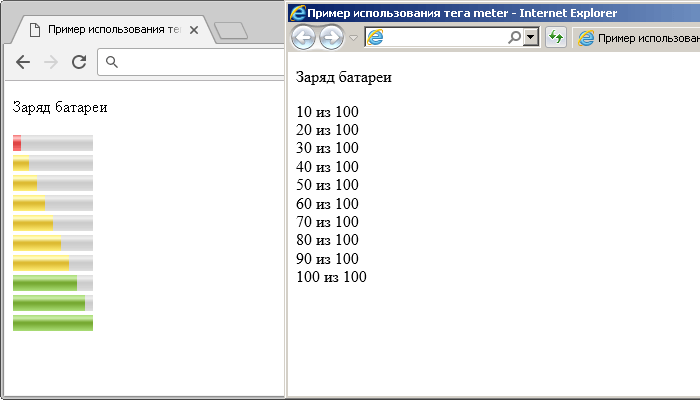Refresh the page in Internet Explorer
This screenshot has height=400, width=700.
[x=556, y=38]
